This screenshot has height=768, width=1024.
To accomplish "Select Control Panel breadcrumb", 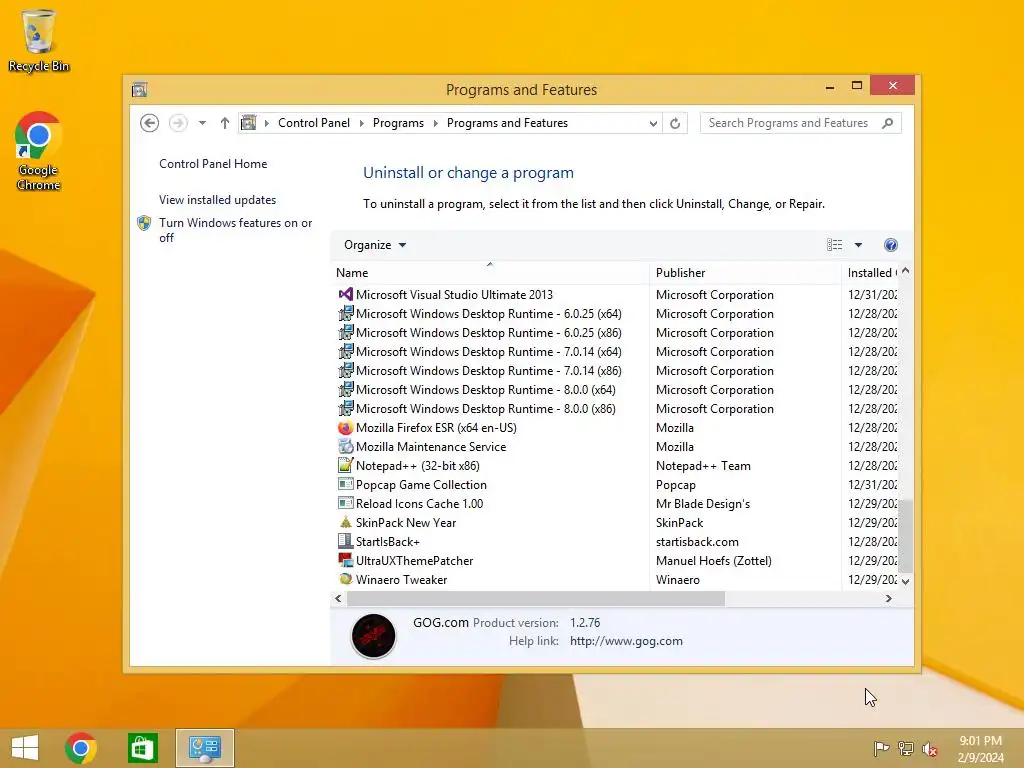I will coord(313,123).
